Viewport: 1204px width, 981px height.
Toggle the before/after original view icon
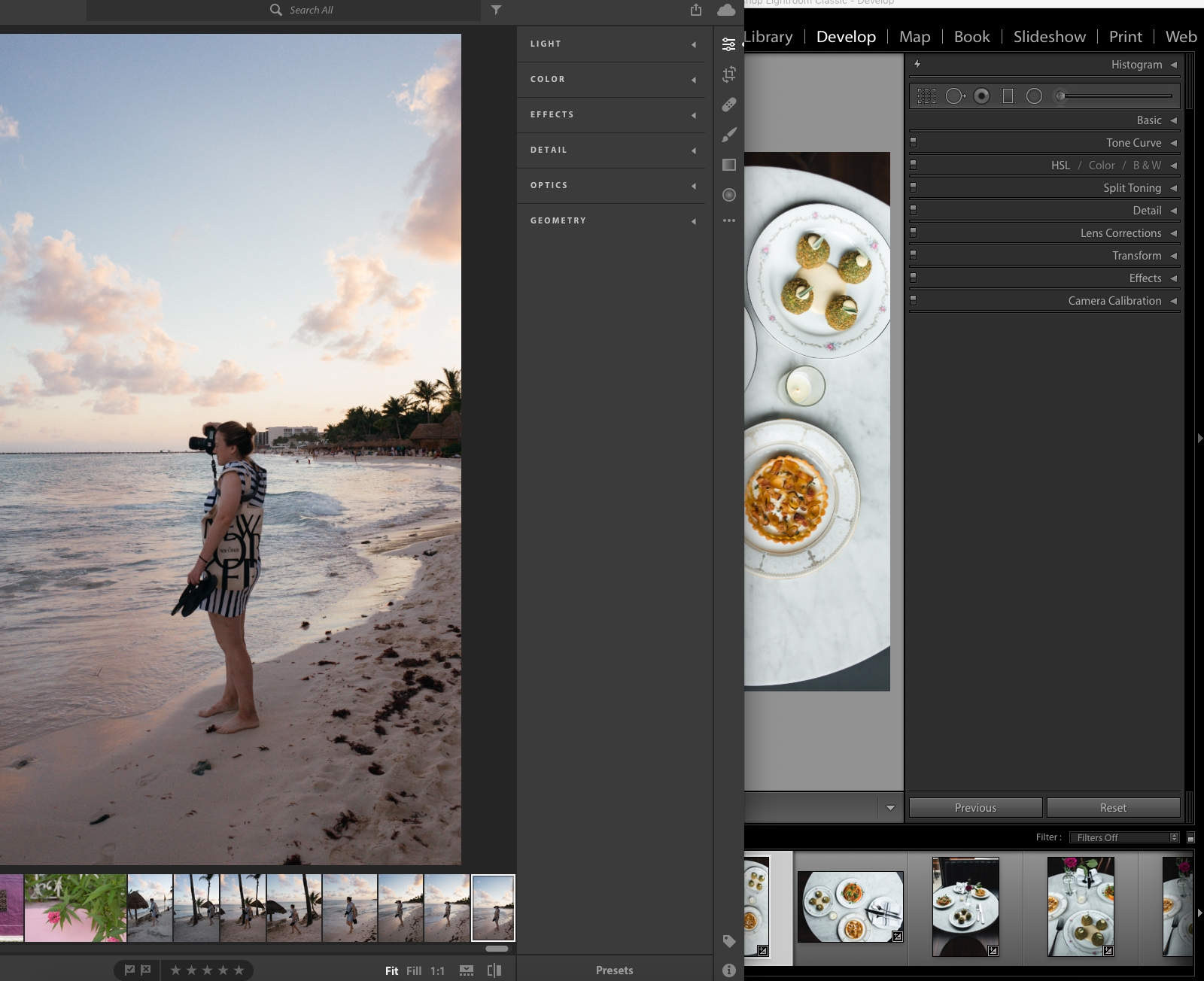point(494,970)
